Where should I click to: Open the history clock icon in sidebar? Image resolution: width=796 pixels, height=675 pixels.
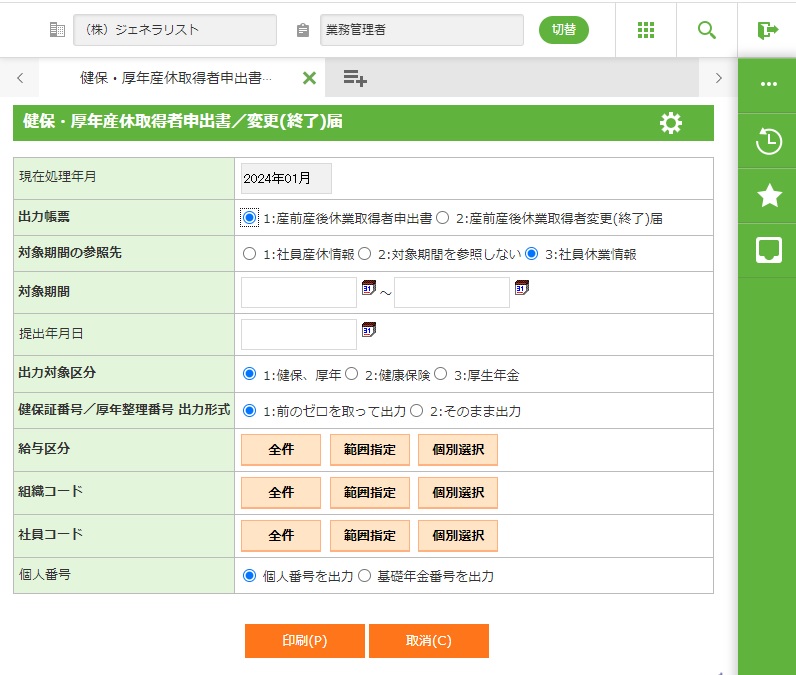pyautogui.click(x=768, y=142)
